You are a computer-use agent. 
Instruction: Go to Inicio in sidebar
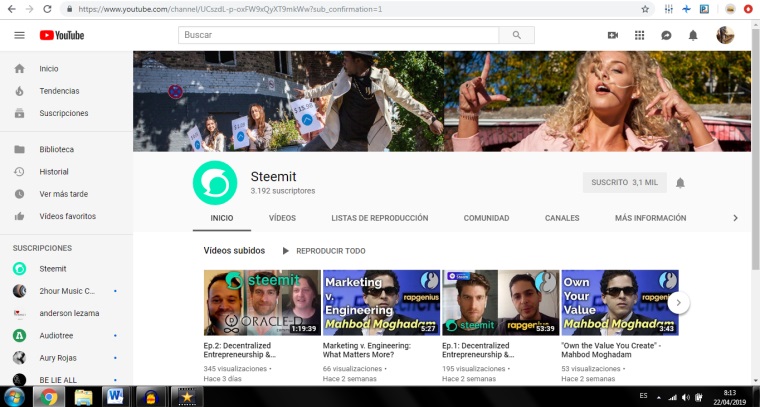click(66, 69)
